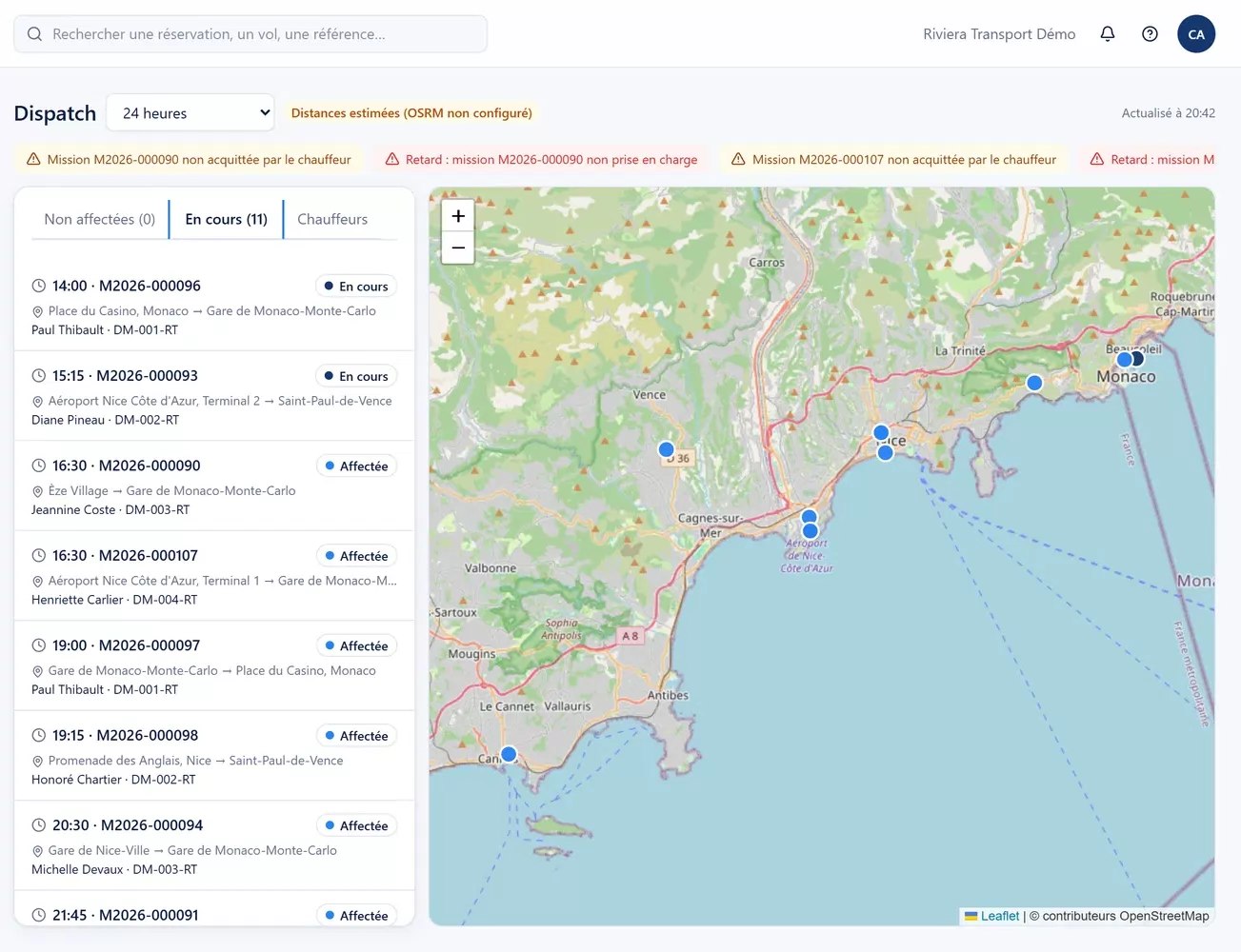This screenshot has height=952, width=1241.
Task: Click driver Henriette Carlier · DM-004-RT
Action: point(114,600)
